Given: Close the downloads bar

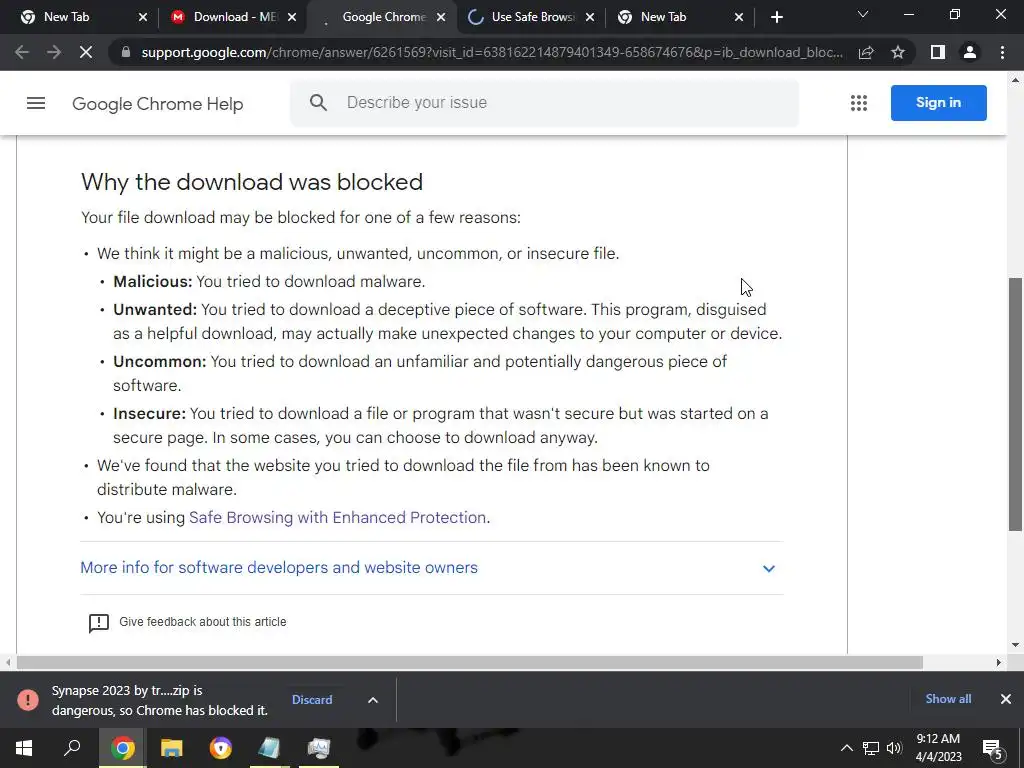Looking at the screenshot, I should [1006, 699].
